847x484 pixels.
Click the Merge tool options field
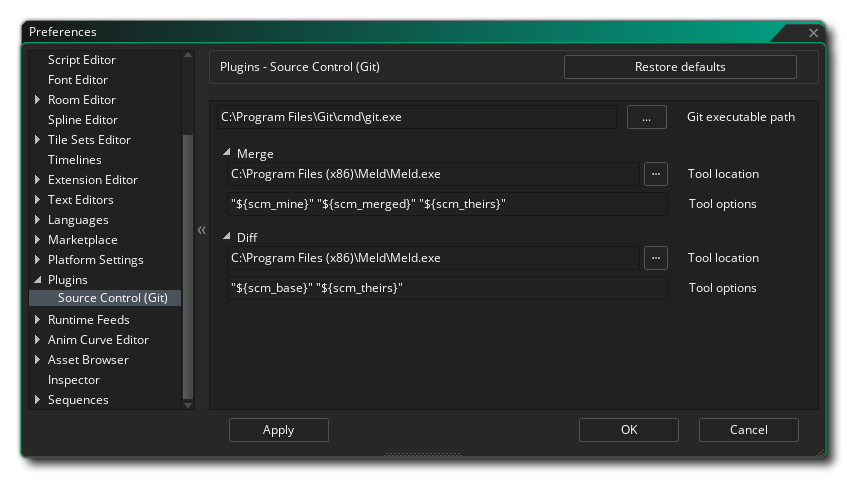click(x=447, y=204)
